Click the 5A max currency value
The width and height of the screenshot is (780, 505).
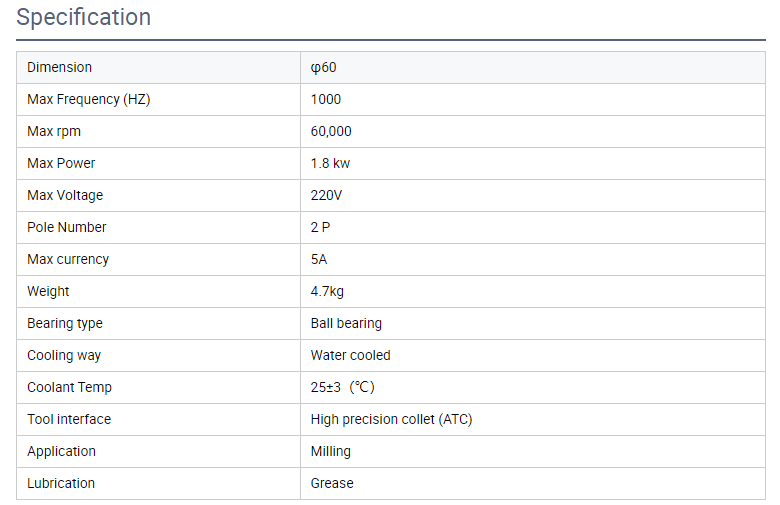tap(319, 259)
